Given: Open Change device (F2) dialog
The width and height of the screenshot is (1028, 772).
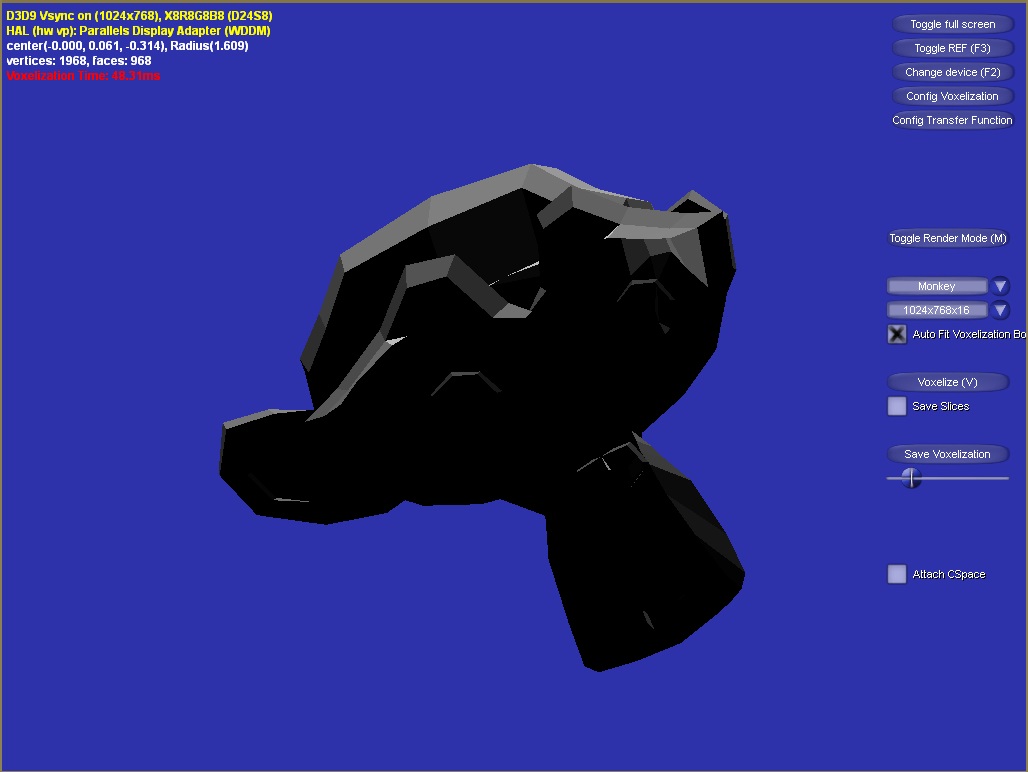Looking at the screenshot, I should click(952, 72).
